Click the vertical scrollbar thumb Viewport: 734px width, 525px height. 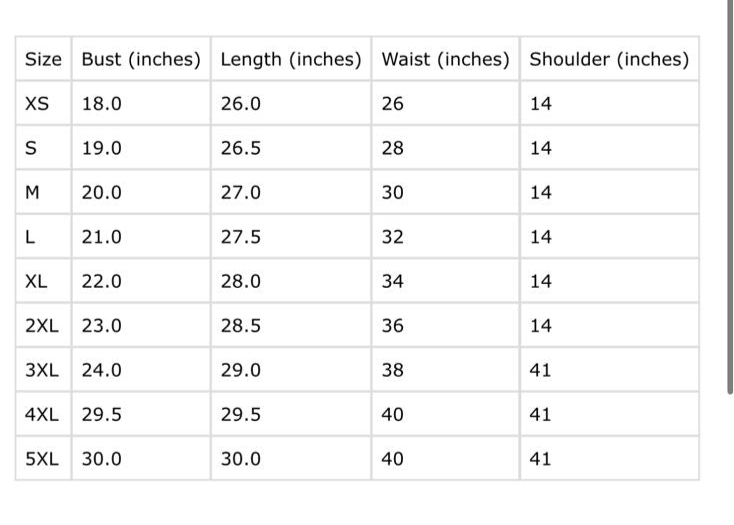(730, 197)
